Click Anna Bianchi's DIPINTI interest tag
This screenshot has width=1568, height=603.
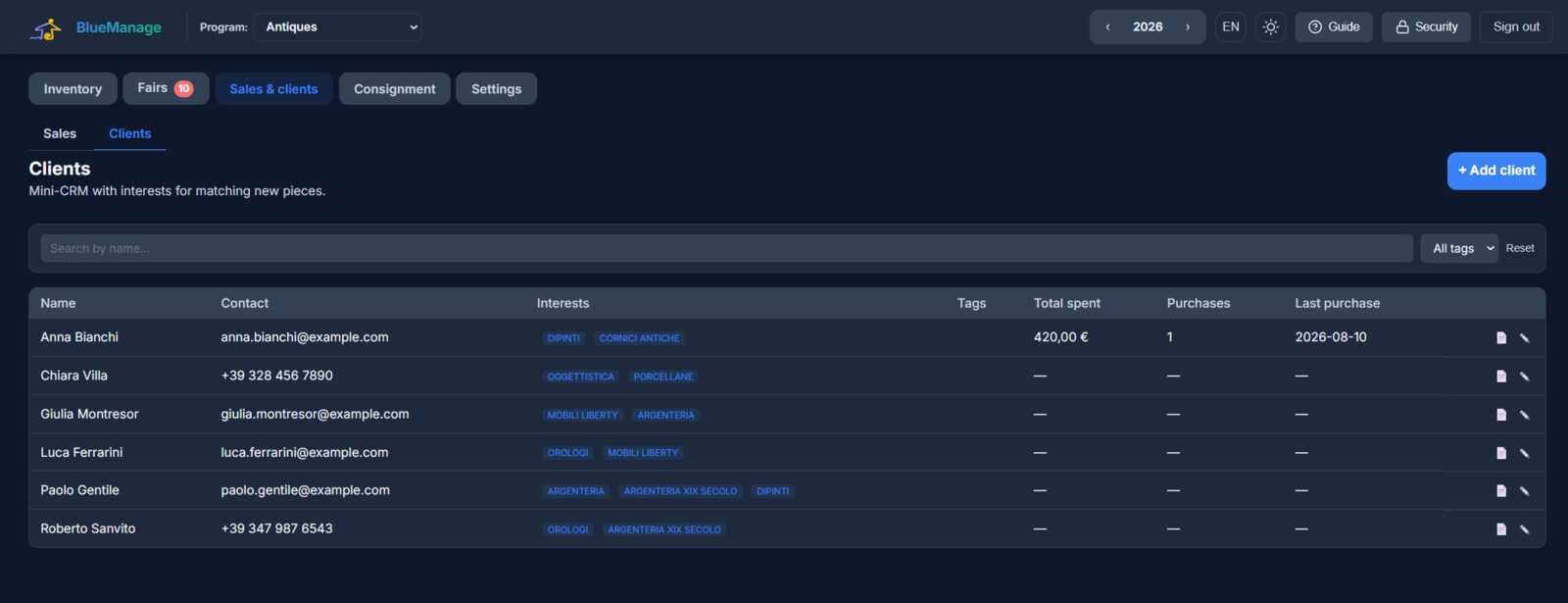[x=563, y=338]
